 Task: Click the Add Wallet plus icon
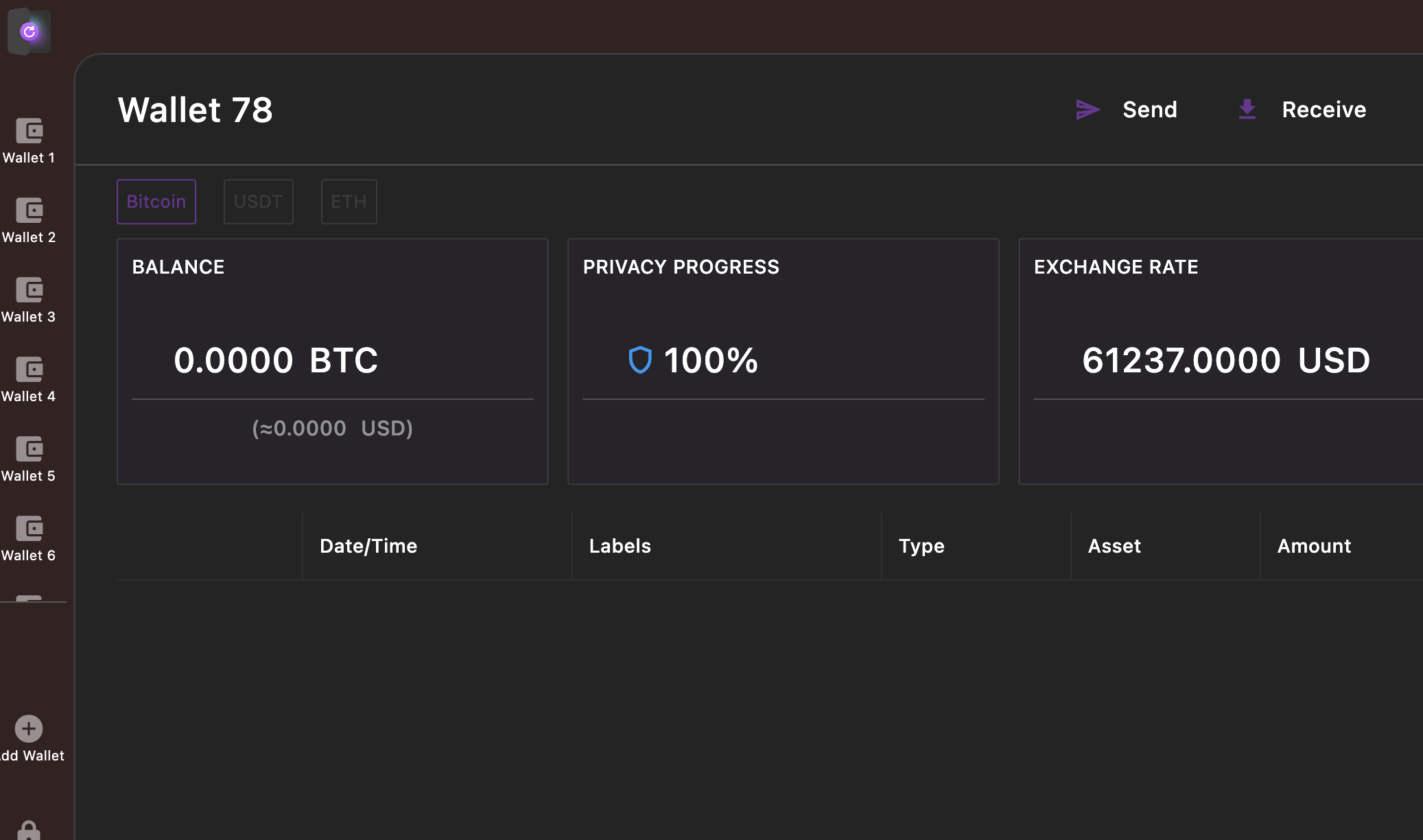coord(29,729)
